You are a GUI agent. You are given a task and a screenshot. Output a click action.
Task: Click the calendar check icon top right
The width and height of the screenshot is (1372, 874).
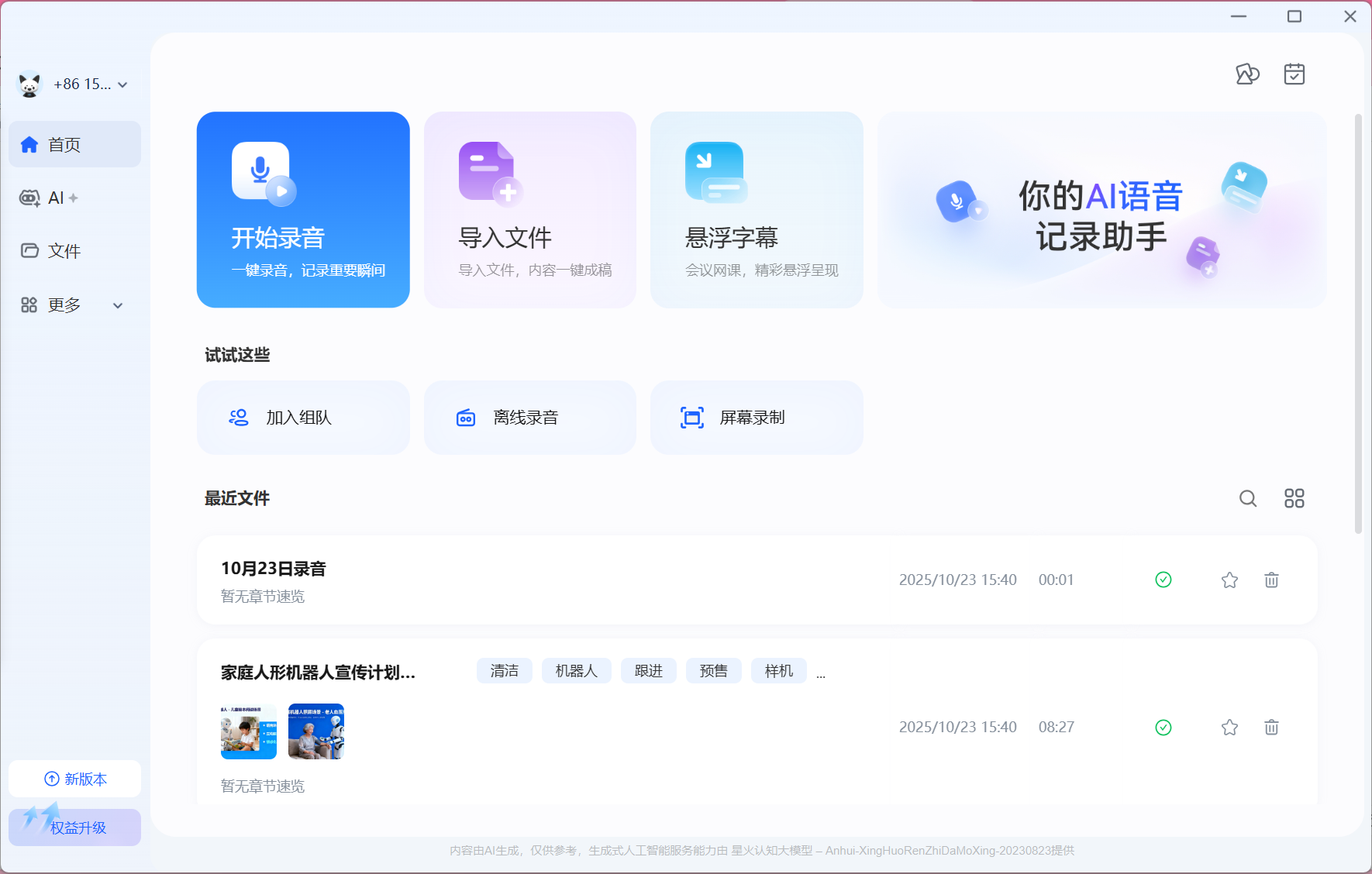coord(1294,74)
